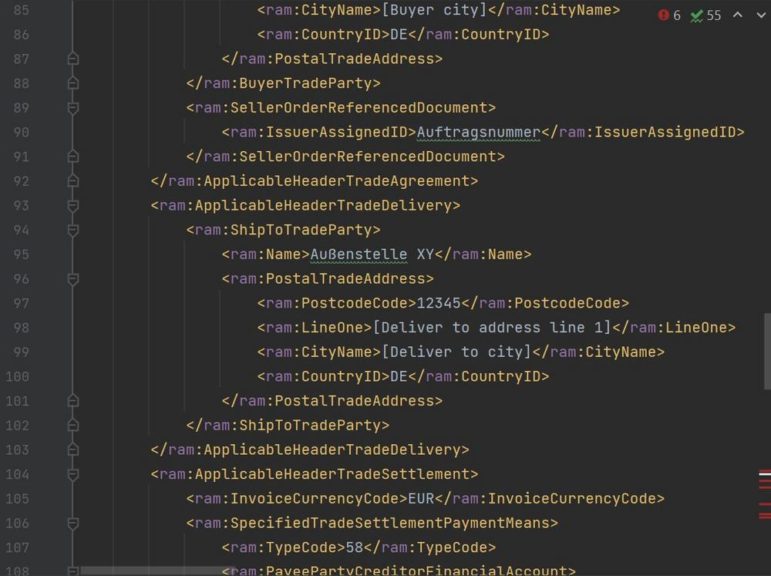
Task: Collapse PostalTradeAddress fold on line 96
Action: (72, 279)
